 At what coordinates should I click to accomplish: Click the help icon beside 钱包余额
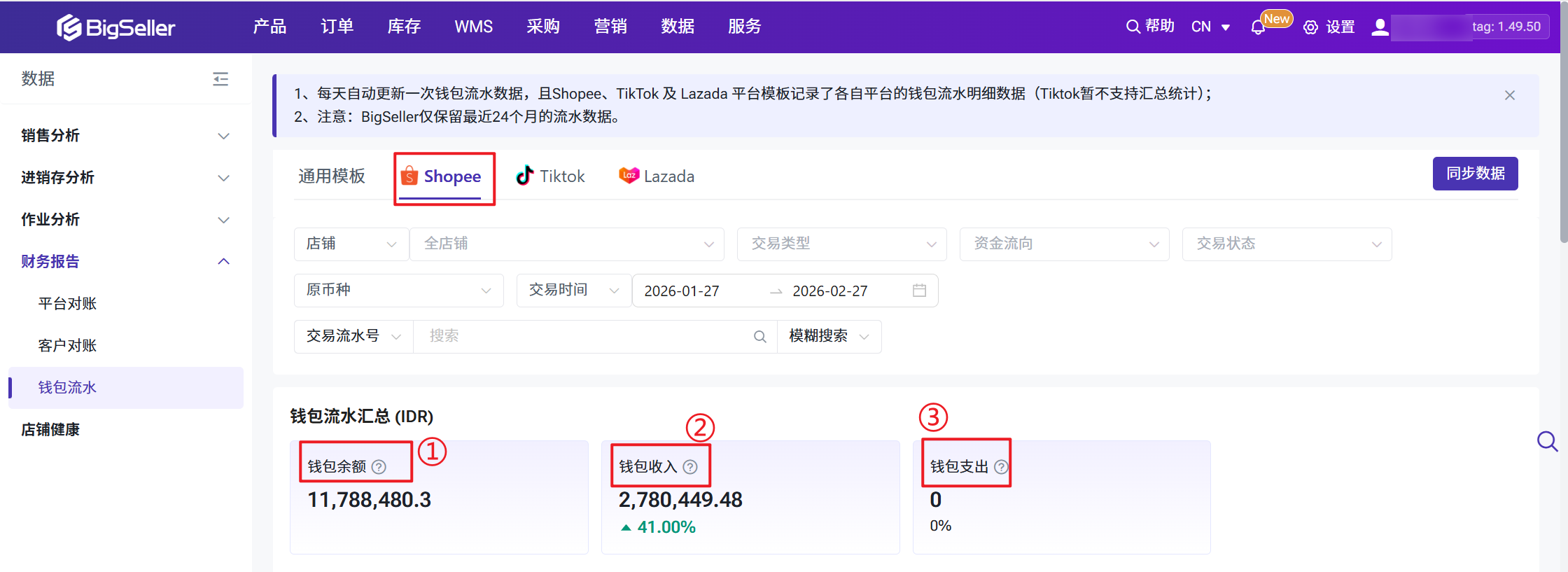(x=379, y=467)
